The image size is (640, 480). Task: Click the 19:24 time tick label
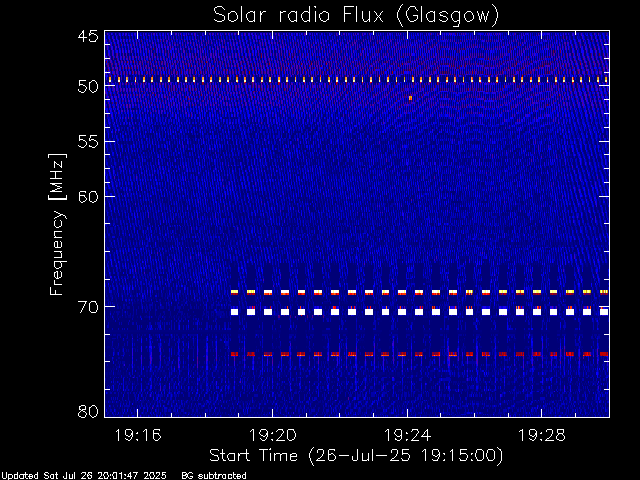407,435
